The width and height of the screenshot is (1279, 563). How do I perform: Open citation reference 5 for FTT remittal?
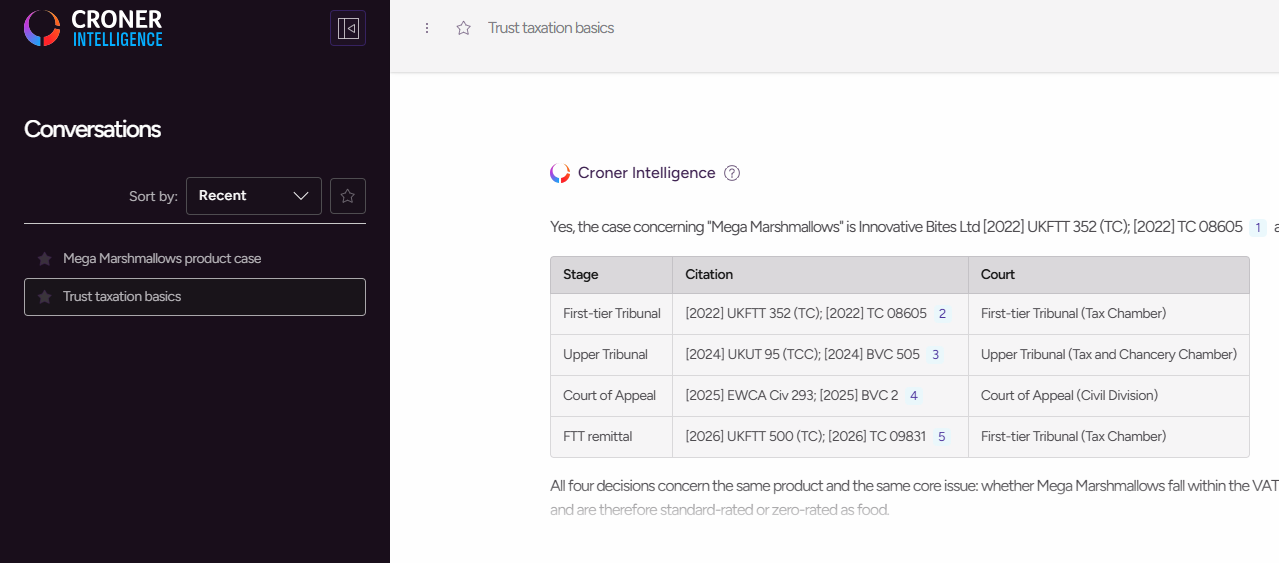(941, 437)
